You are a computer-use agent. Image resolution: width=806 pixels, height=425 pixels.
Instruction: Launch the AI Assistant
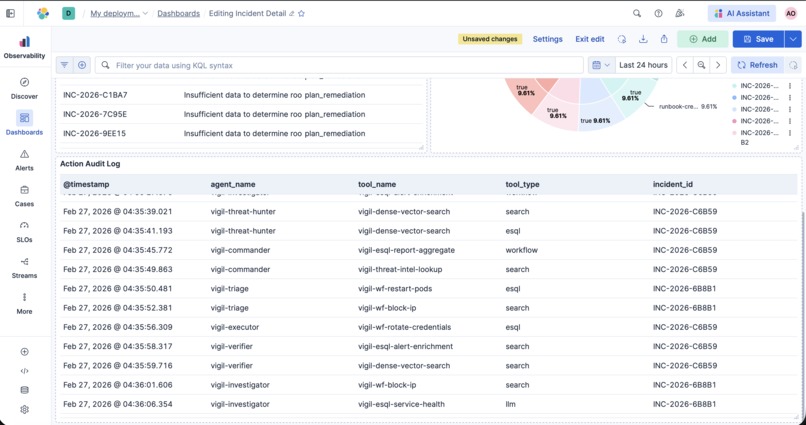[742, 13]
